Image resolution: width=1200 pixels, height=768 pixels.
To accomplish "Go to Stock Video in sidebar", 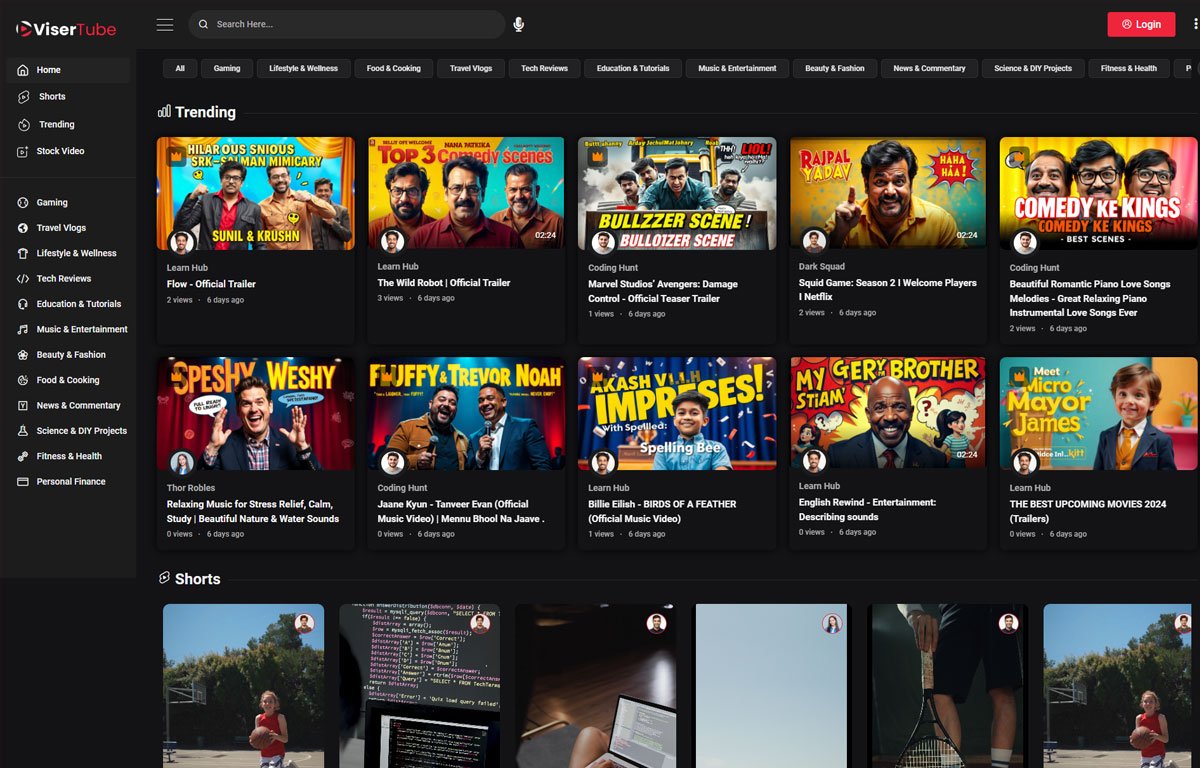I will point(60,151).
